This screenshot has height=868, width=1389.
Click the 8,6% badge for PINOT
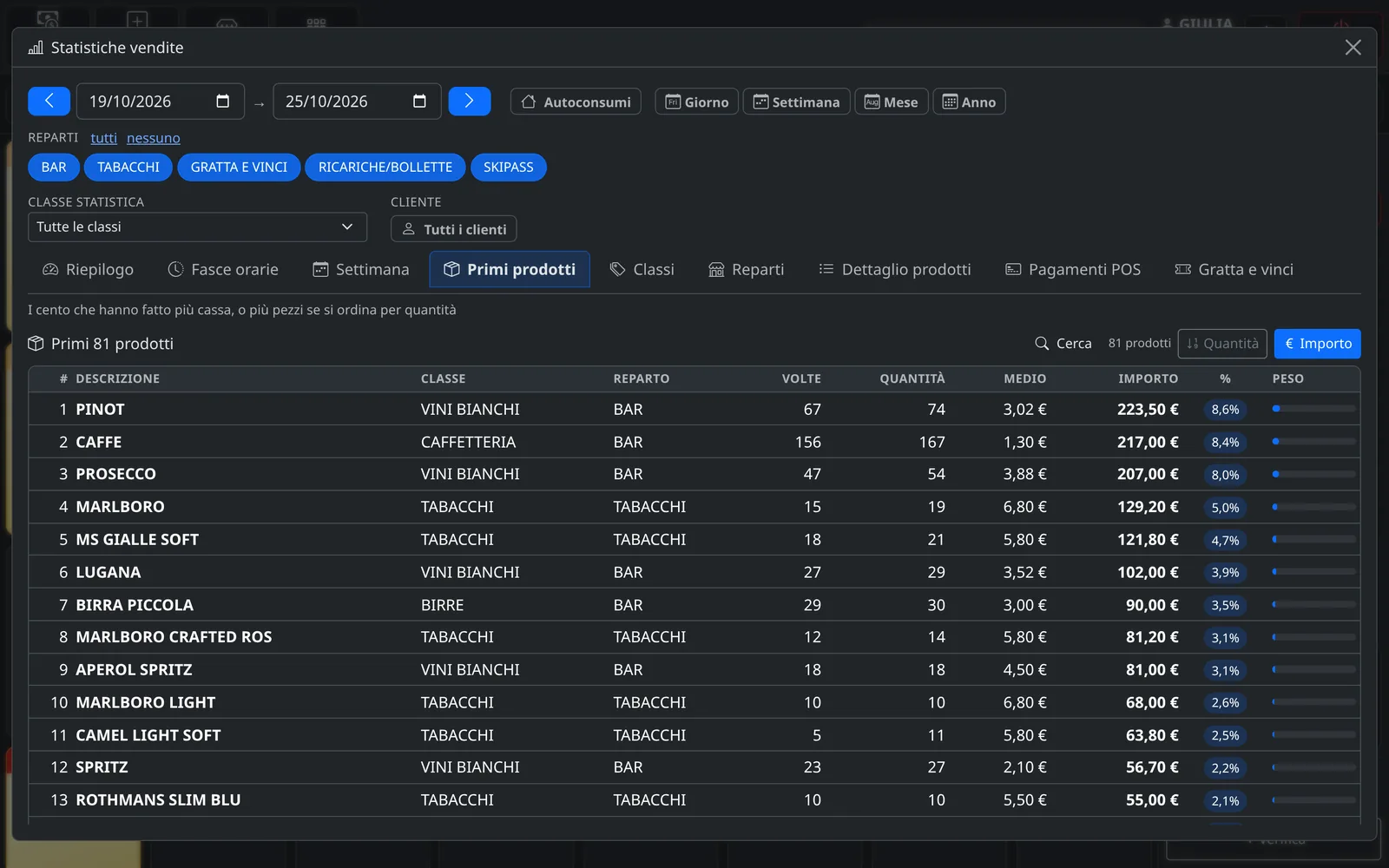point(1225,410)
